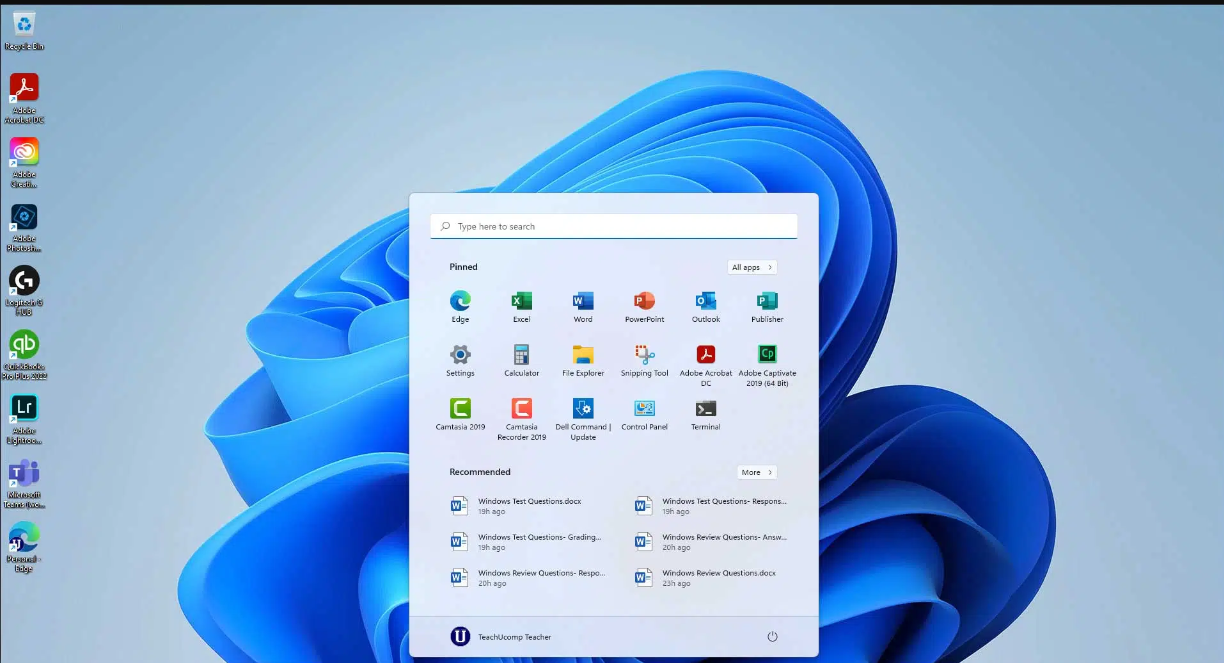Open the TeachUcomp Teacher account menu
The height and width of the screenshot is (663, 1224).
[501, 637]
